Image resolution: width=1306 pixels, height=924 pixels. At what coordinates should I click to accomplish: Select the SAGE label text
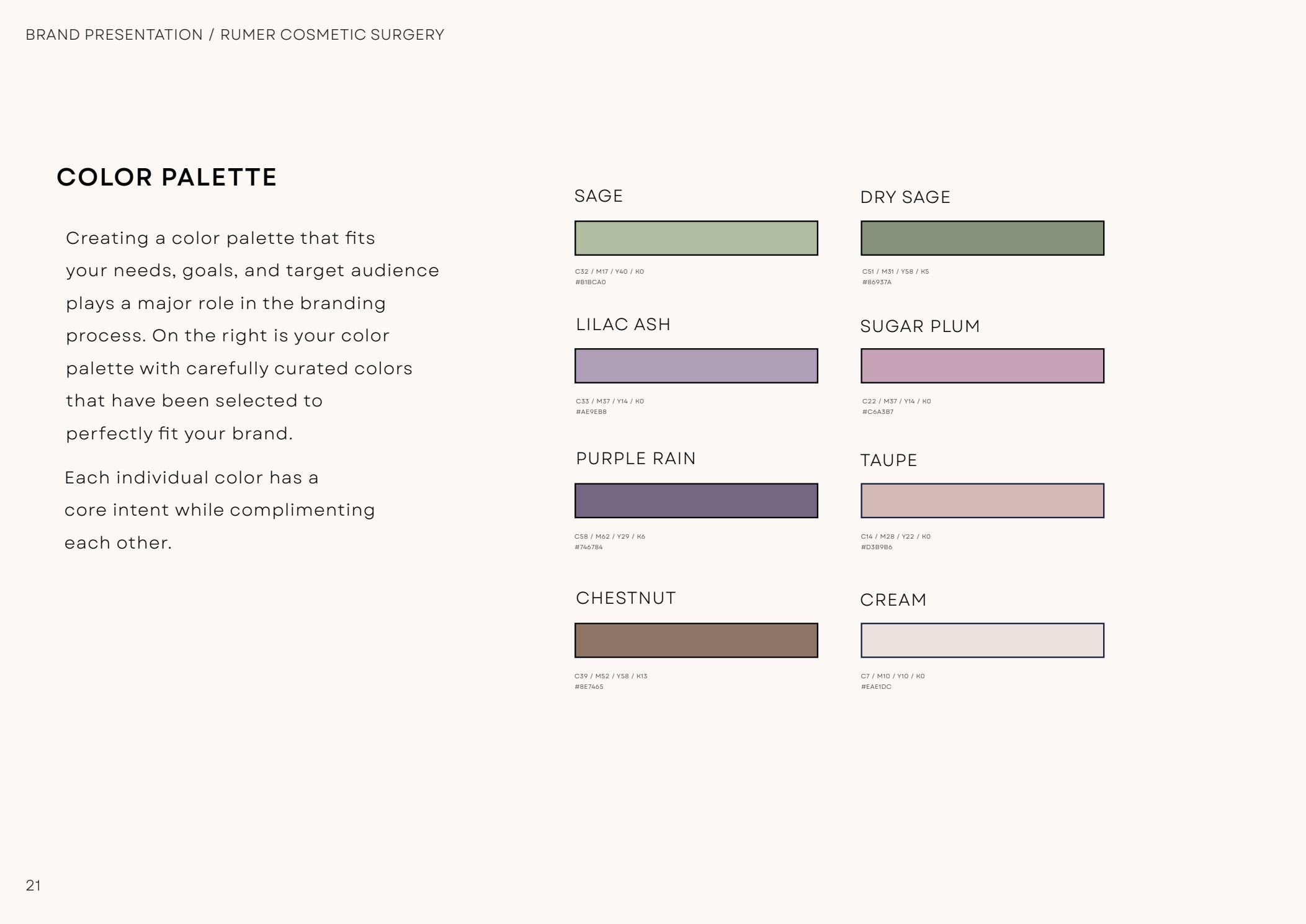coord(598,196)
